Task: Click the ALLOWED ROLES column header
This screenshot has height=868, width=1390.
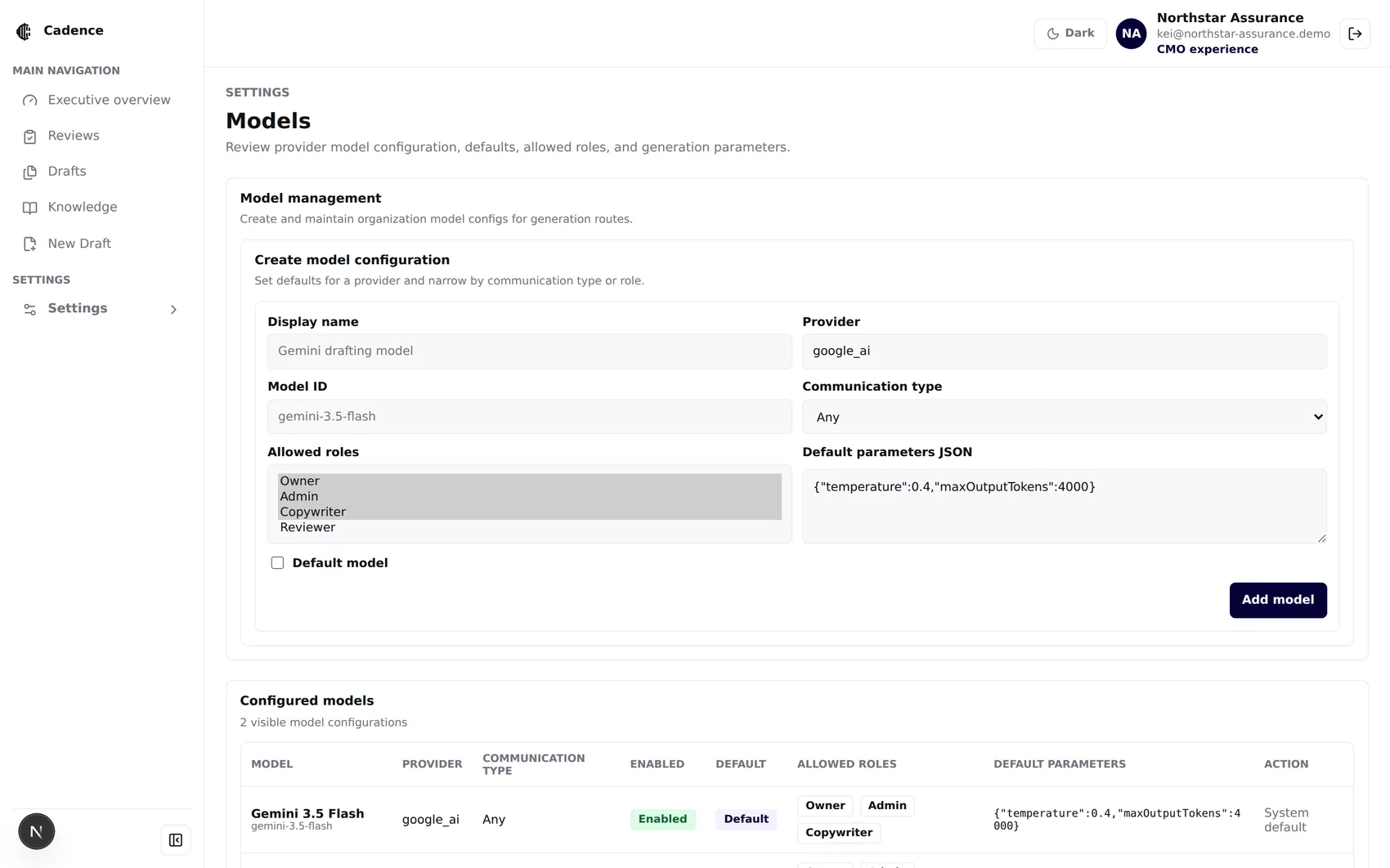Action: click(846, 764)
